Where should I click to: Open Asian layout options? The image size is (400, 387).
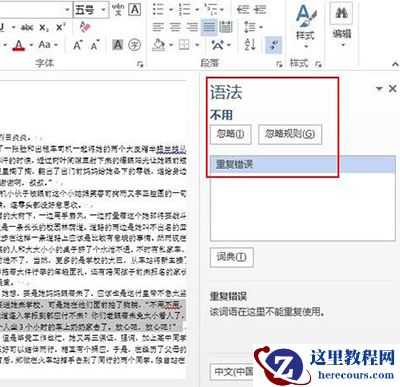tap(218, 45)
